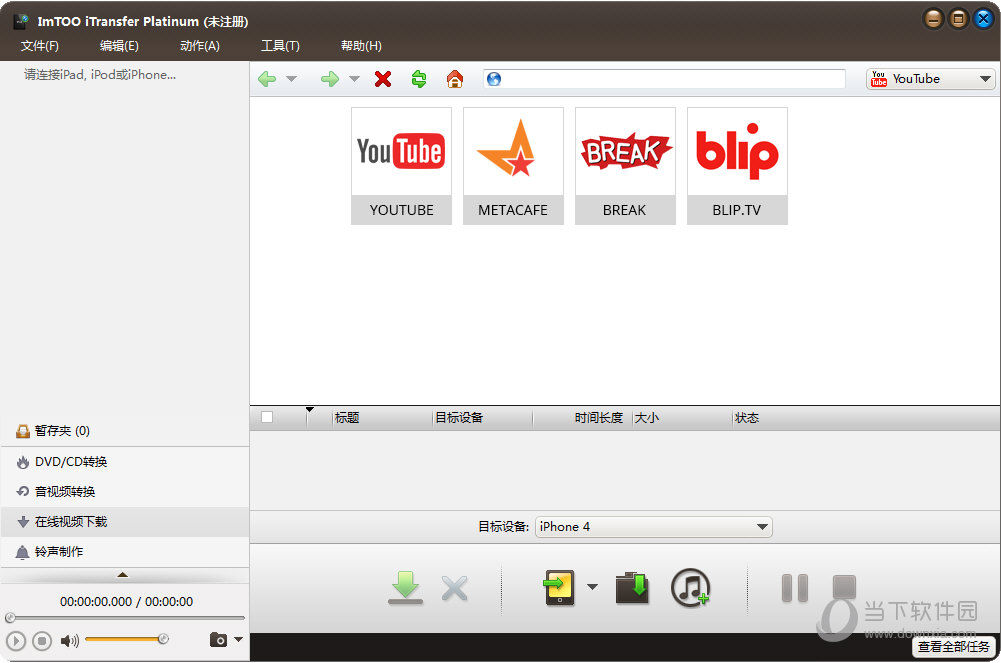Select 在线视频下载 in sidebar
The height and width of the screenshot is (663, 1001).
pos(124,522)
